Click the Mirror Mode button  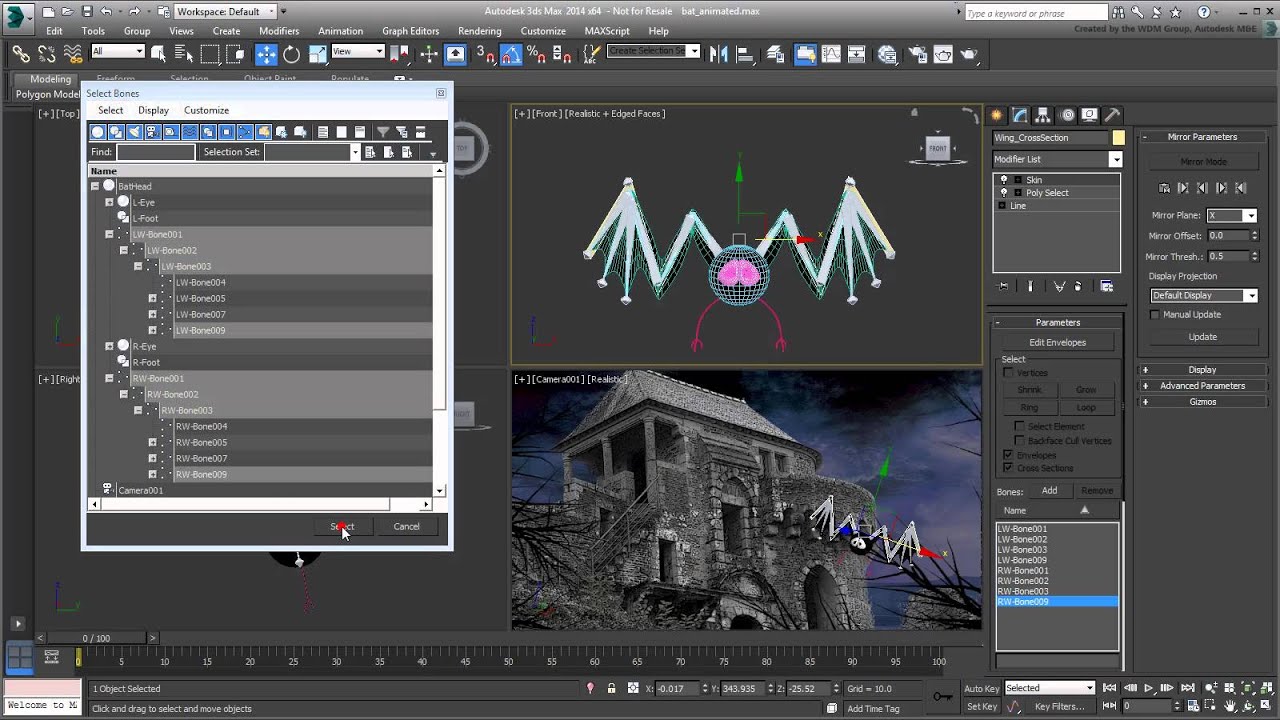coord(1203,161)
